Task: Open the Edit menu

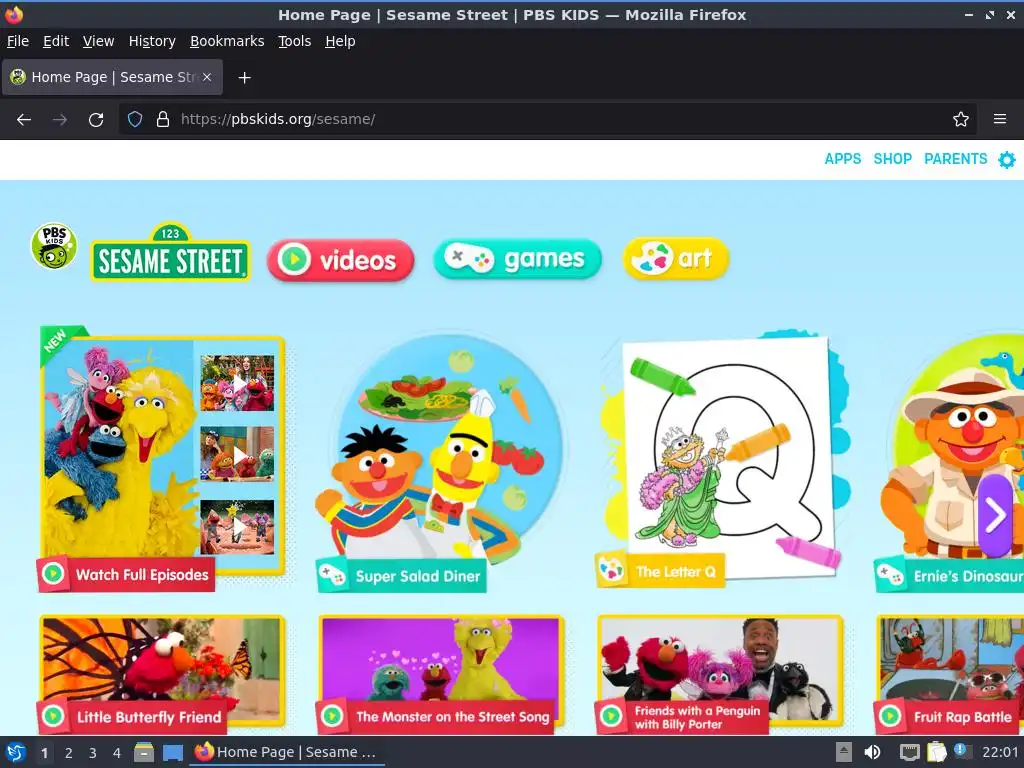Action: 56,41
